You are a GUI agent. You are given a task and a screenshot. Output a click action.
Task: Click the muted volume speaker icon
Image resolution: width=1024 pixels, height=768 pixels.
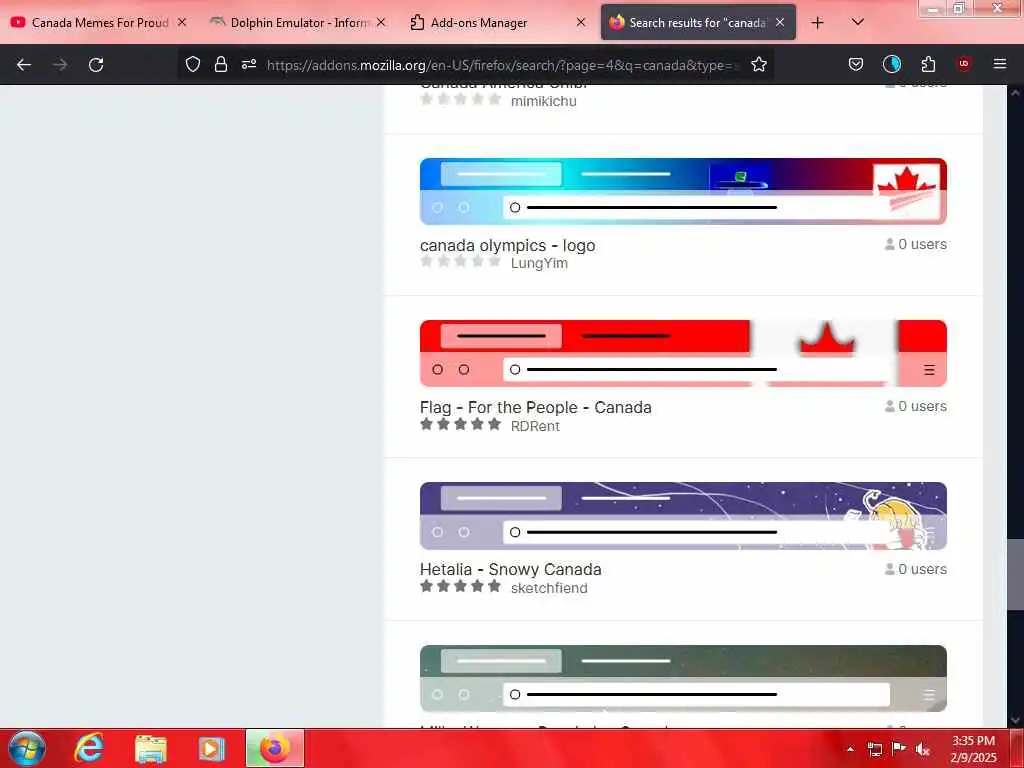click(922, 749)
